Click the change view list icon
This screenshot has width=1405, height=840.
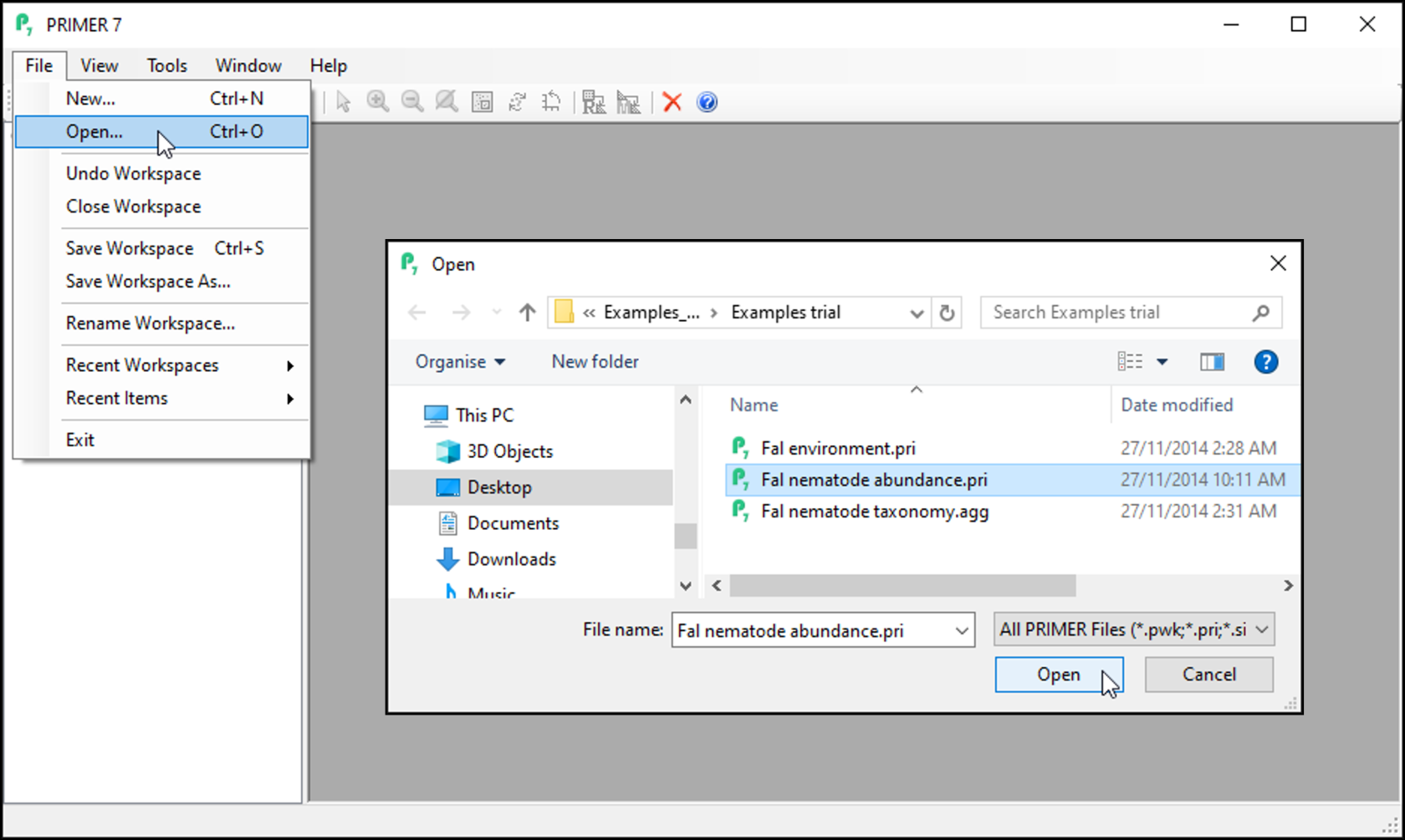(x=1130, y=362)
